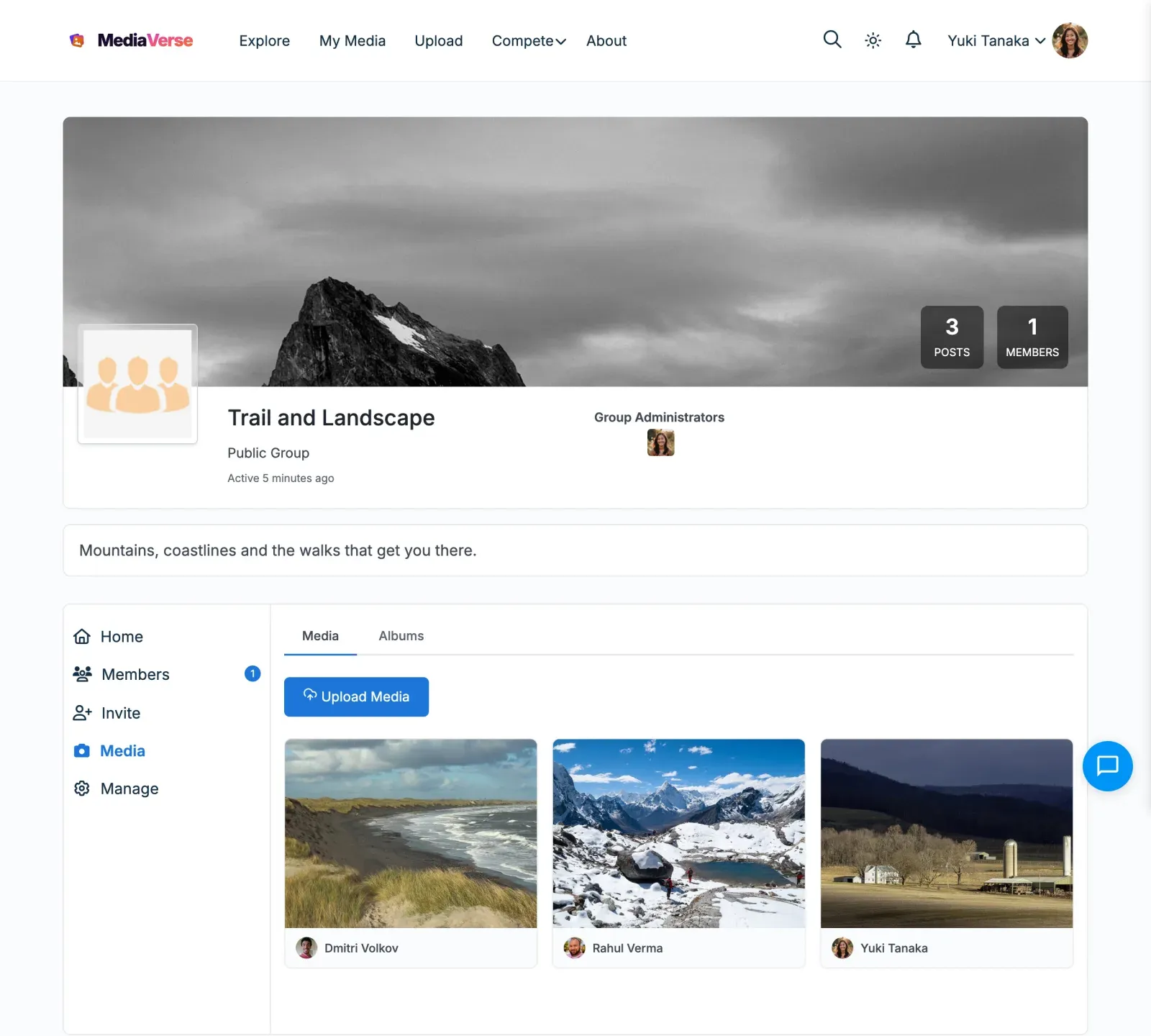Click the Upload Media button
1151x1036 pixels.
pos(356,696)
